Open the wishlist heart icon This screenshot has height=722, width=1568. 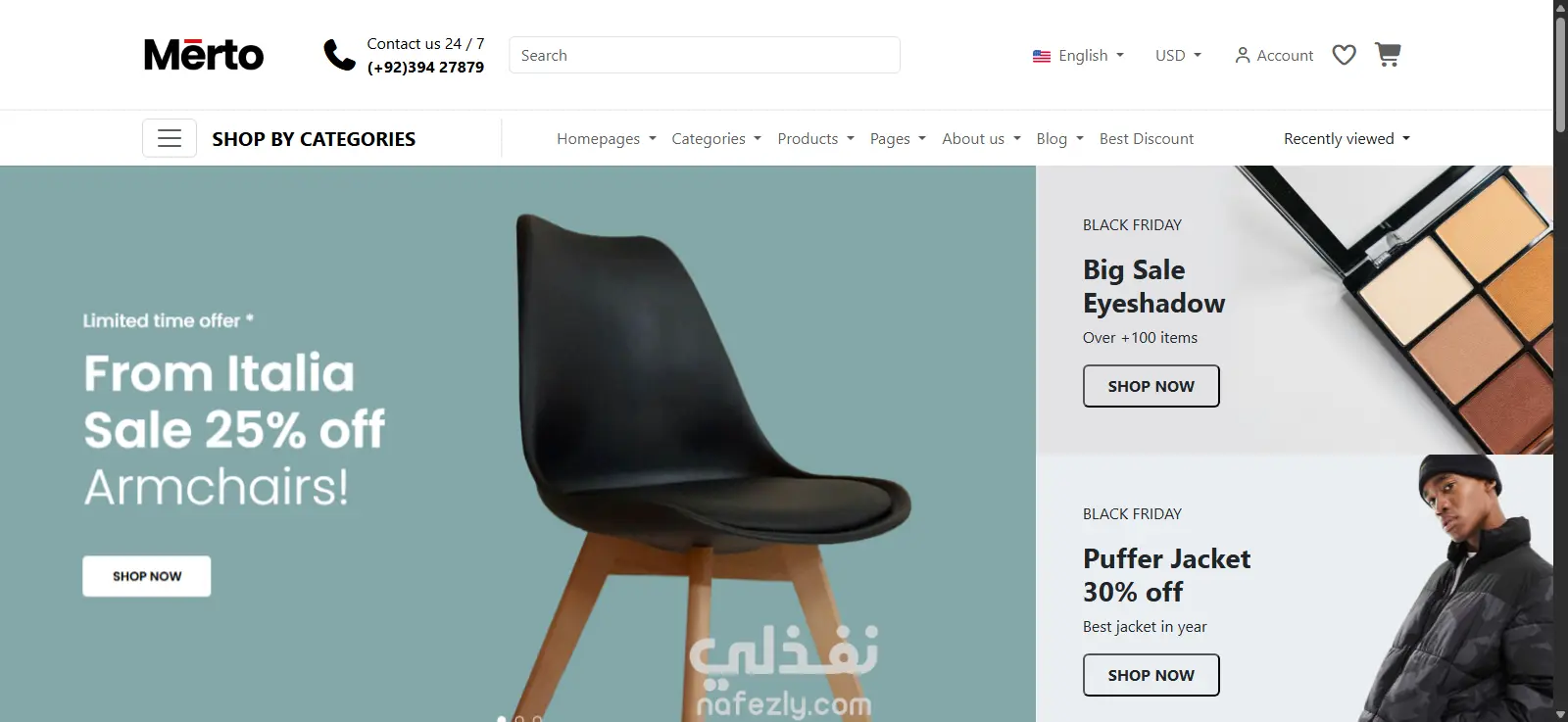pyautogui.click(x=1345, y=55)
